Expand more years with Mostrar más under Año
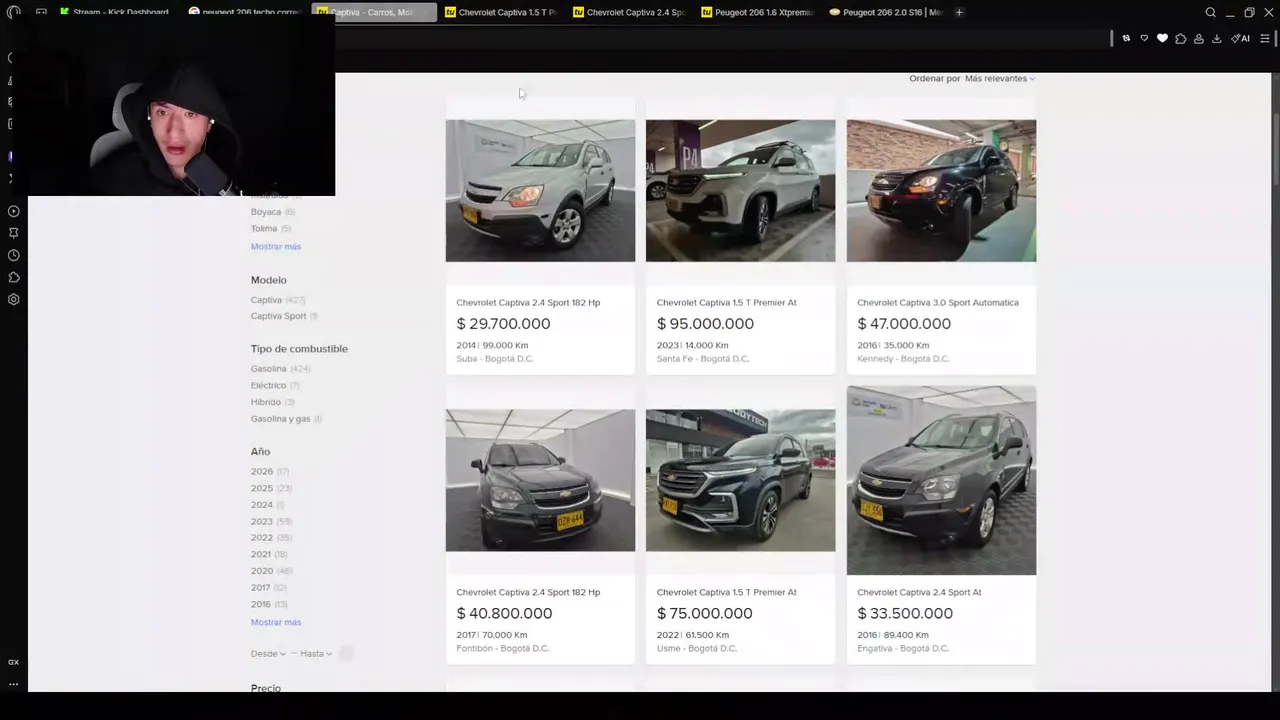This screenshot has width=1280, height=720. tap(276, 623)
